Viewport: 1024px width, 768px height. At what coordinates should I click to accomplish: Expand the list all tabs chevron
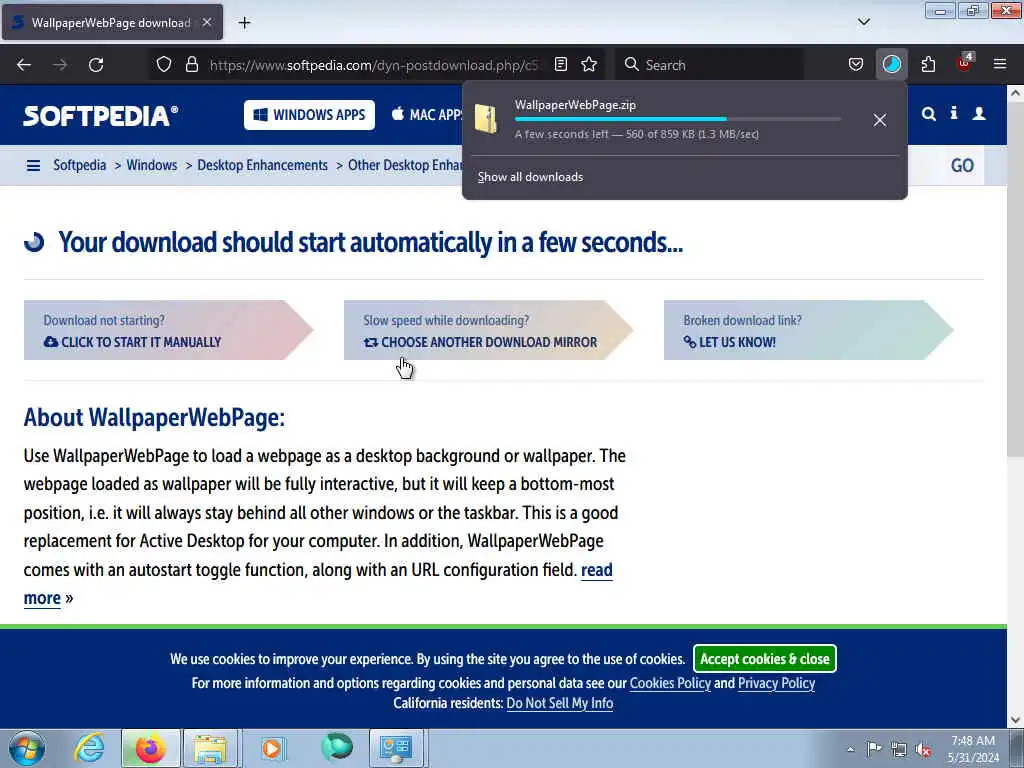click(x=864, y=22)
